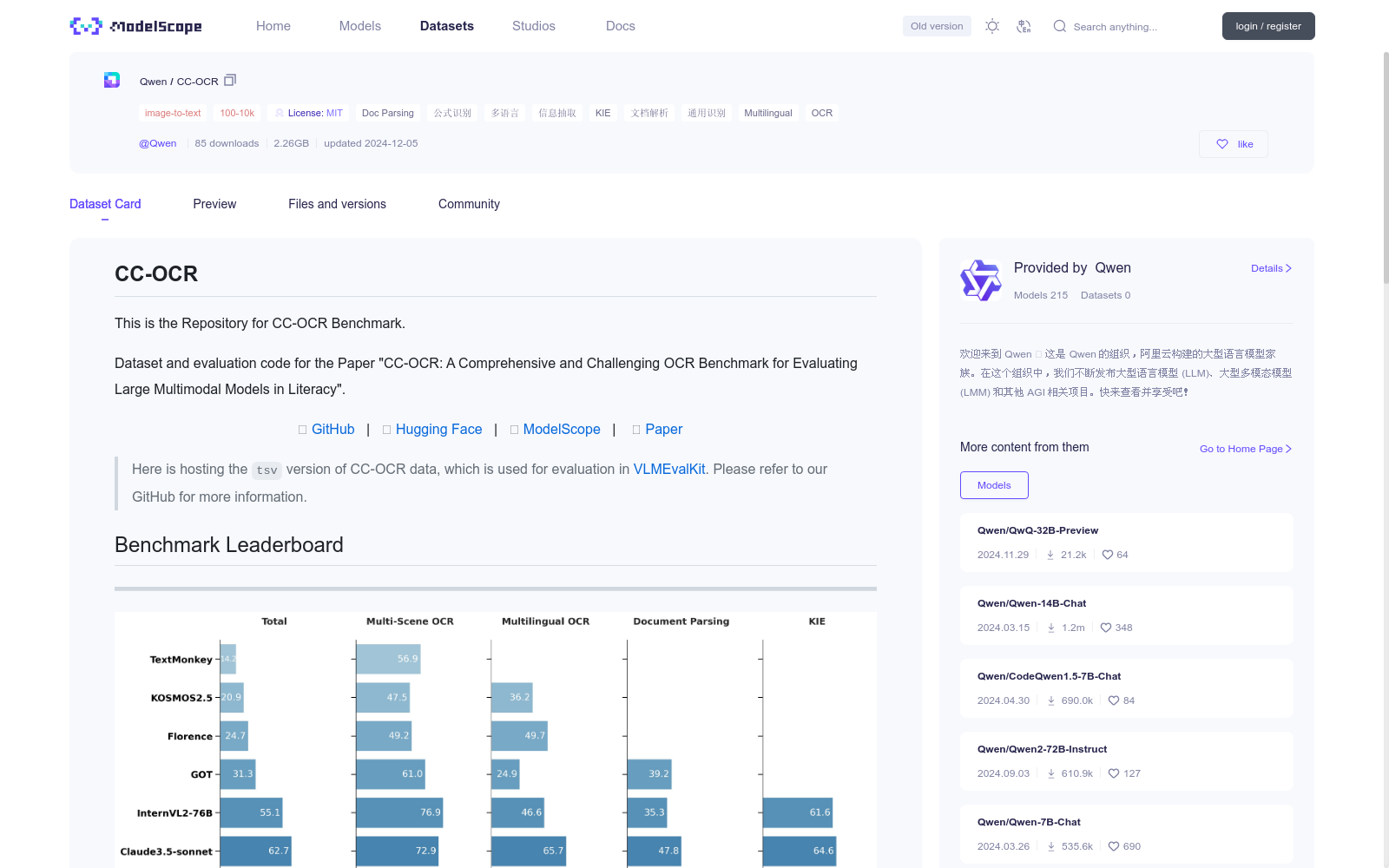1389x868 pixels.
Task: Click the dataset icon beside Qwen / CC-OCR
Action: pyautogui.click(x=112, y=80)
